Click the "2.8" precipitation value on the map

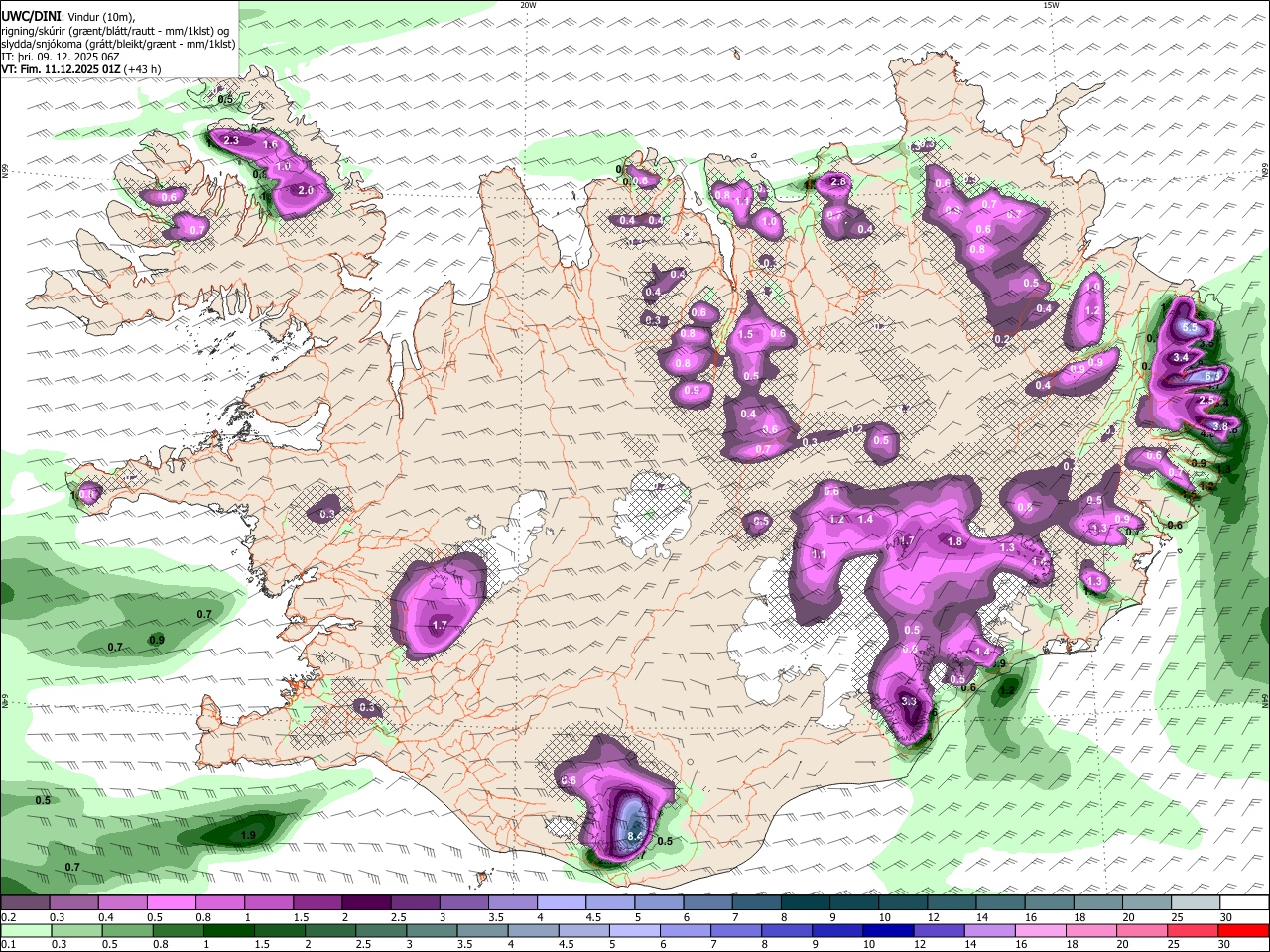pos(838,181)
